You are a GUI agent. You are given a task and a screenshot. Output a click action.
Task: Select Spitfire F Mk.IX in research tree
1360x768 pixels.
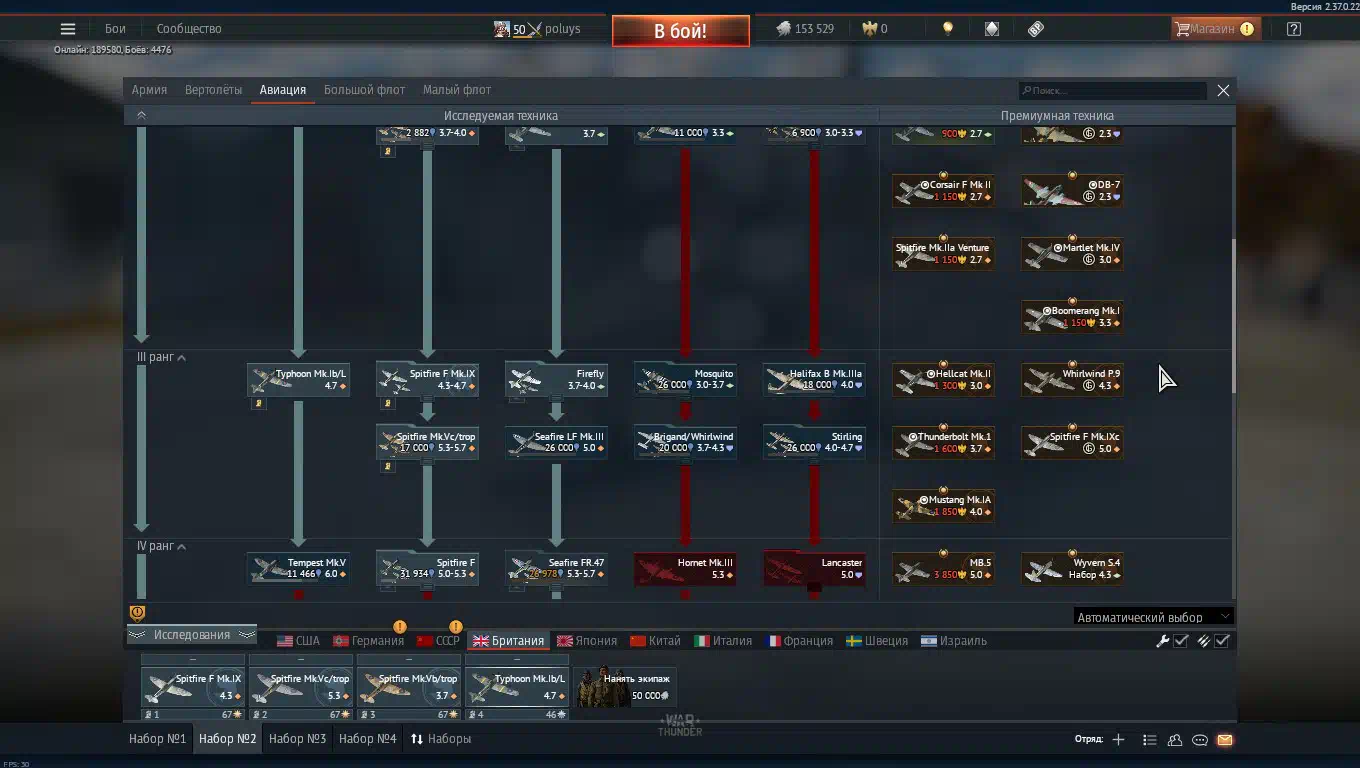click(x=427, y=380)
